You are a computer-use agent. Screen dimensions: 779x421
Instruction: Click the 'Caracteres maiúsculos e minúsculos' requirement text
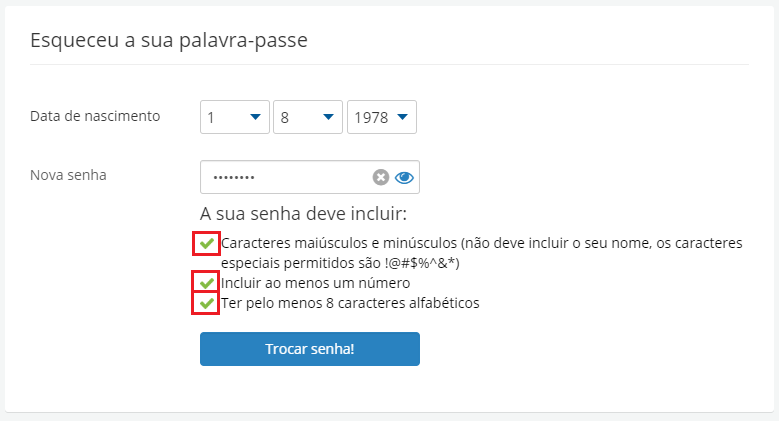click(x=339, y=243)
